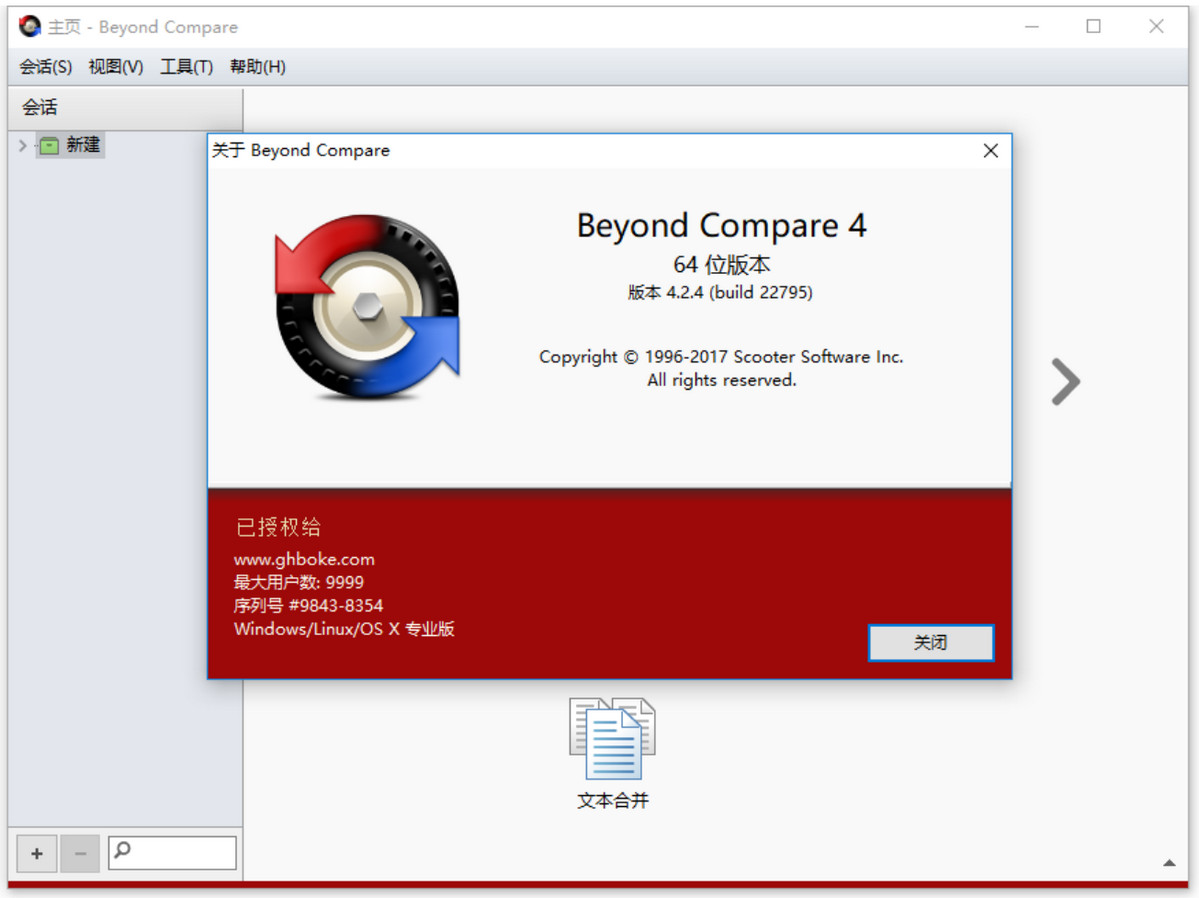Image resolution: width=1199 pixels, height=898 pixels.
Task: Click the www.ghboke.com license text
Action: click(304, 559)
